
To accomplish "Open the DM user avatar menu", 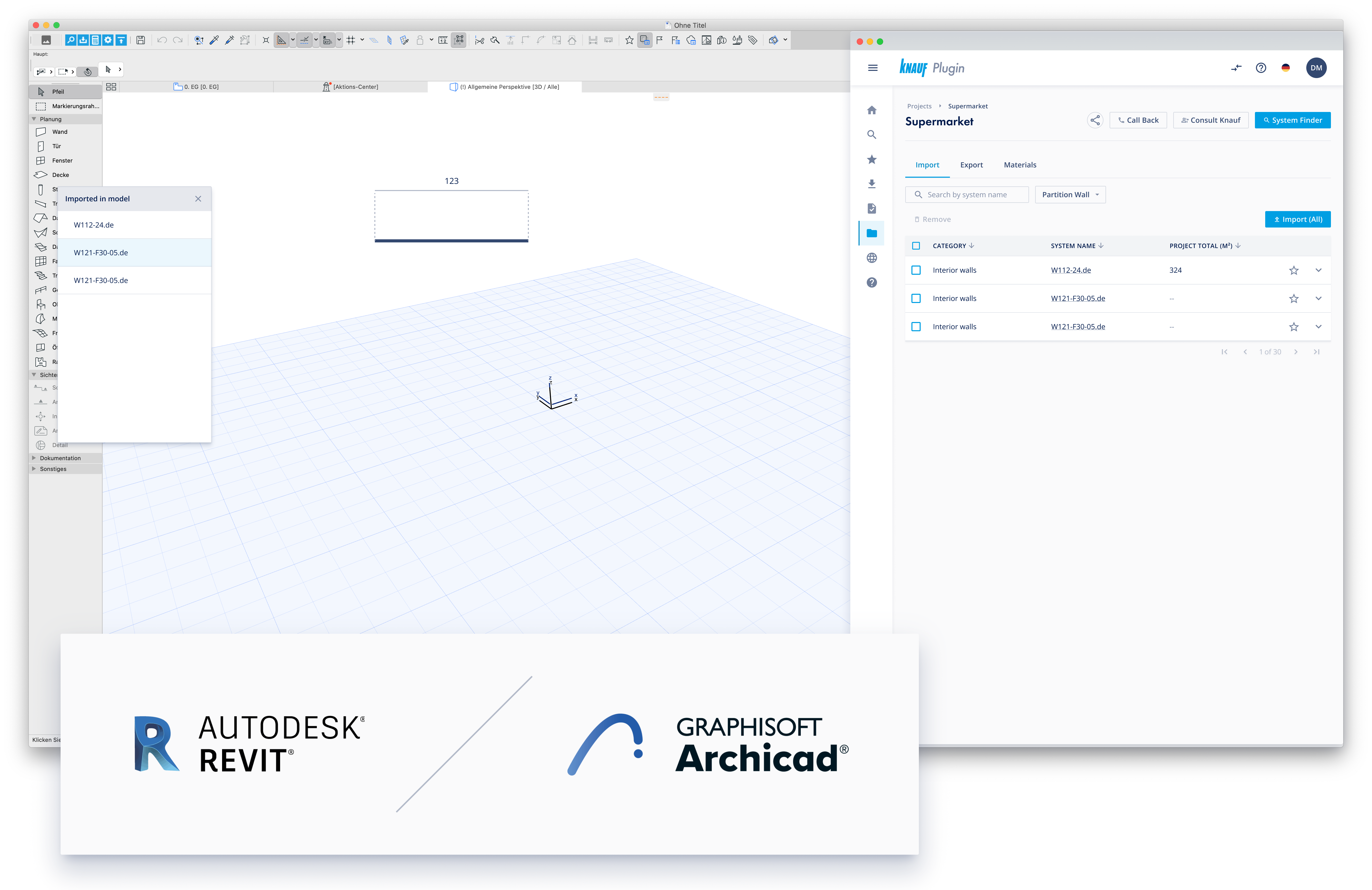I will [x=1316, y=68].
